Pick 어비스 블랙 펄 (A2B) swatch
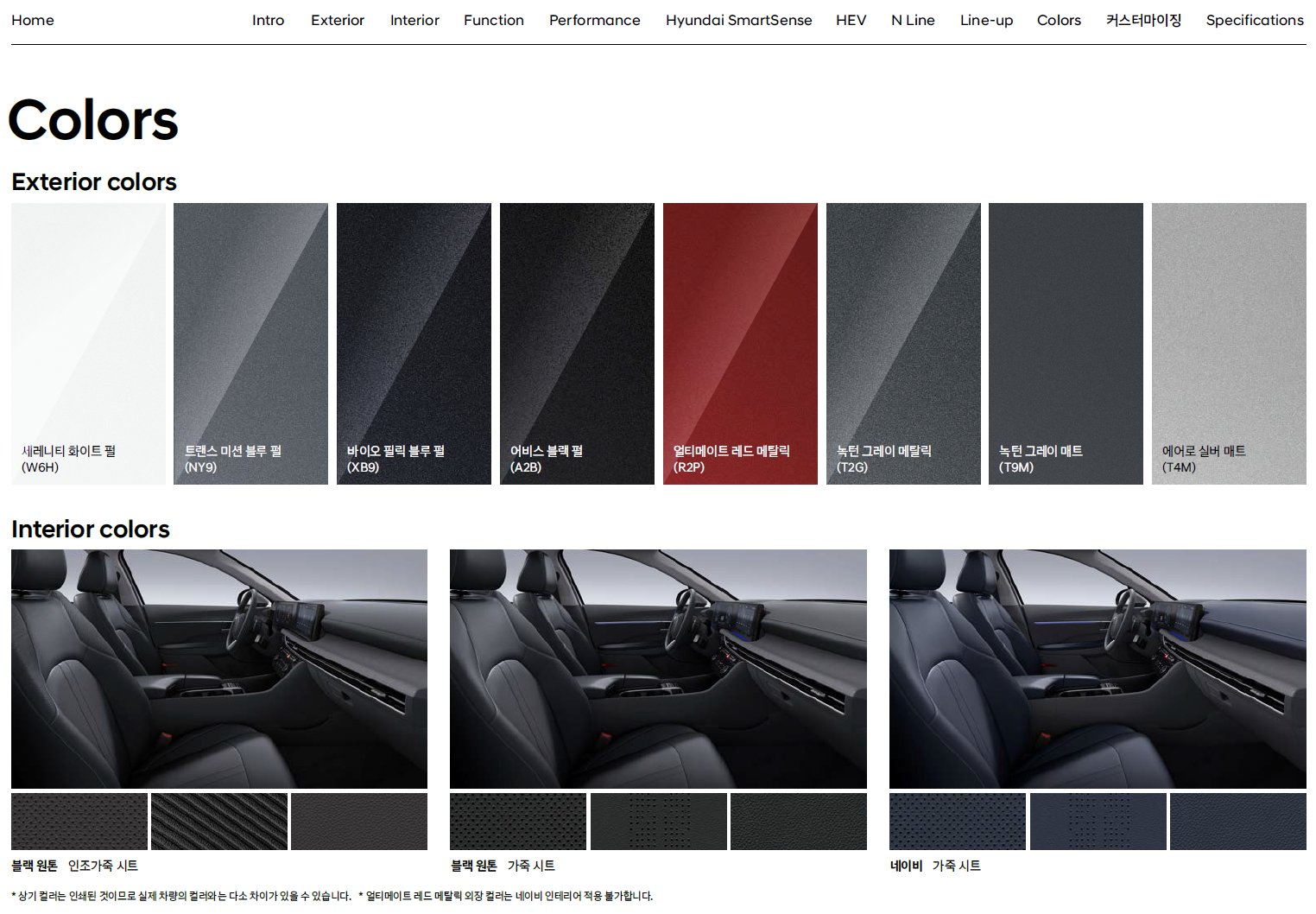 (577, 344)
